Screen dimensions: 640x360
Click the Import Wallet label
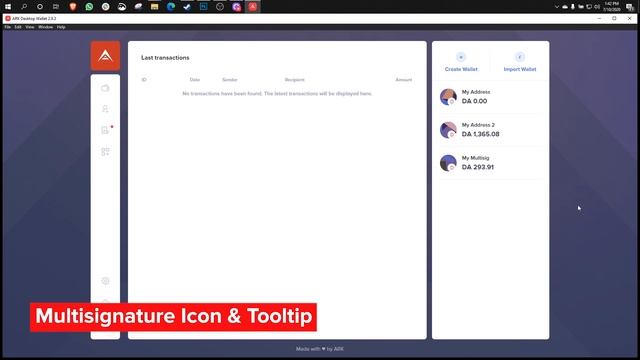[520, 69]
